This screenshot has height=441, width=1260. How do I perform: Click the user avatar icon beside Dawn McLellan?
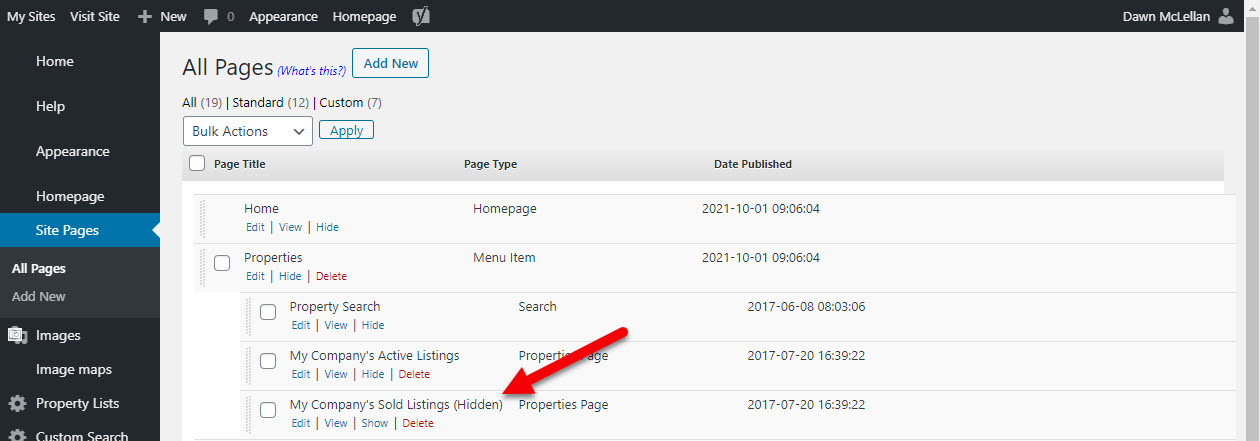[x=1227, y=16]
